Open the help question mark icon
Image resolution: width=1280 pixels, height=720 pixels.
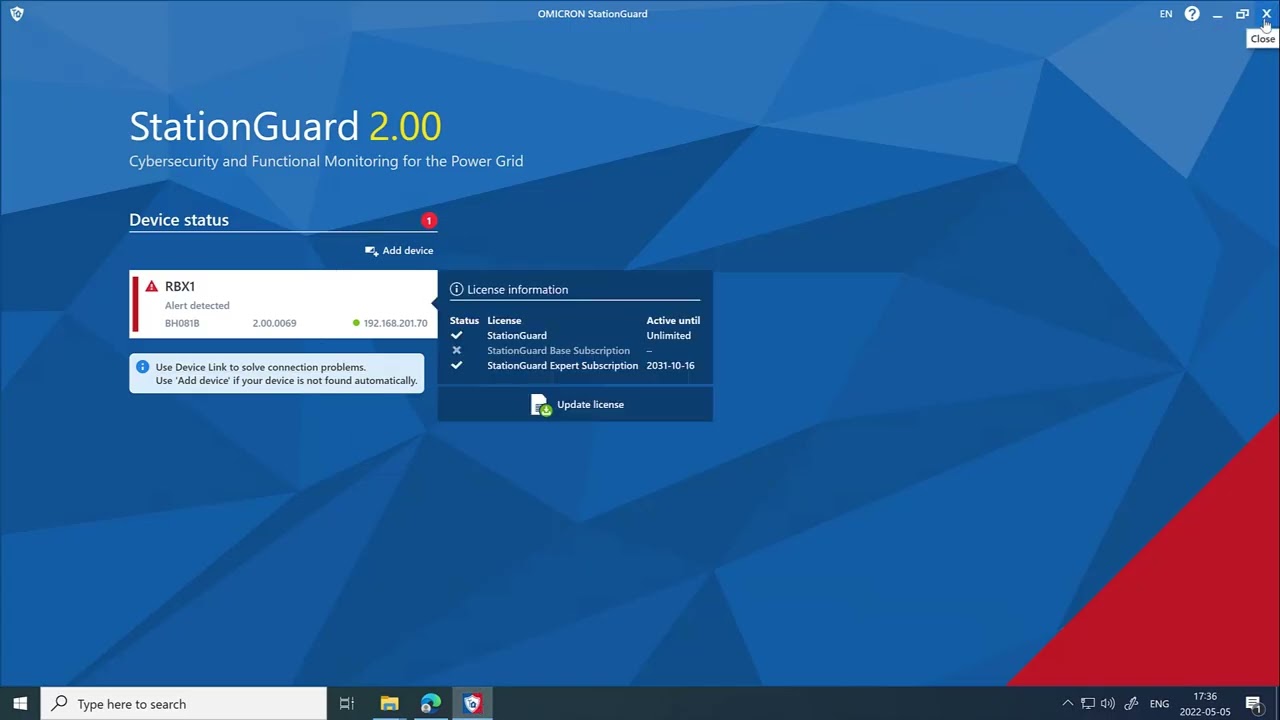point(1192,14)
